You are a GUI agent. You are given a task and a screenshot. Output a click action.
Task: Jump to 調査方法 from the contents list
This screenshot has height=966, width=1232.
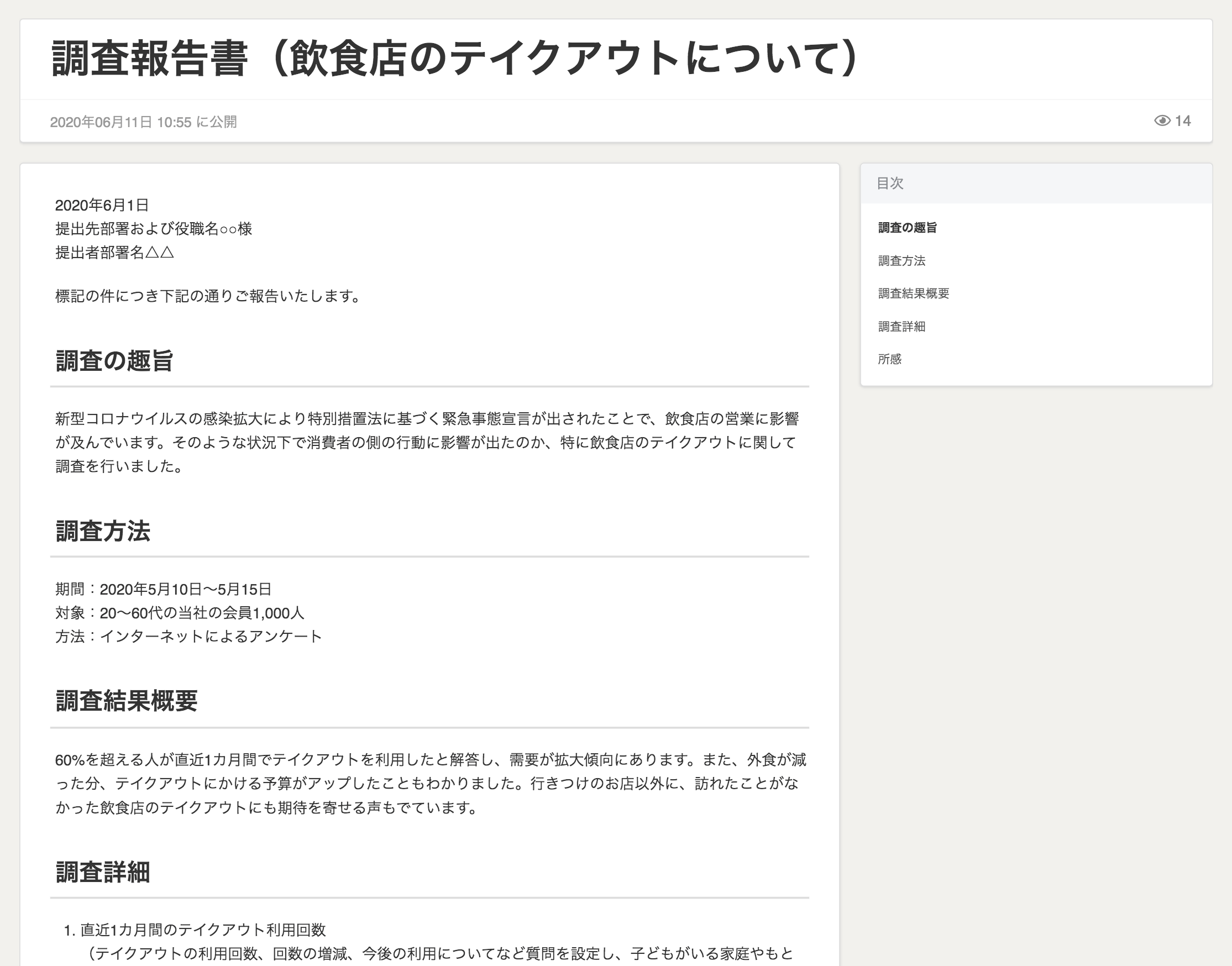click(x=901, y=261)
